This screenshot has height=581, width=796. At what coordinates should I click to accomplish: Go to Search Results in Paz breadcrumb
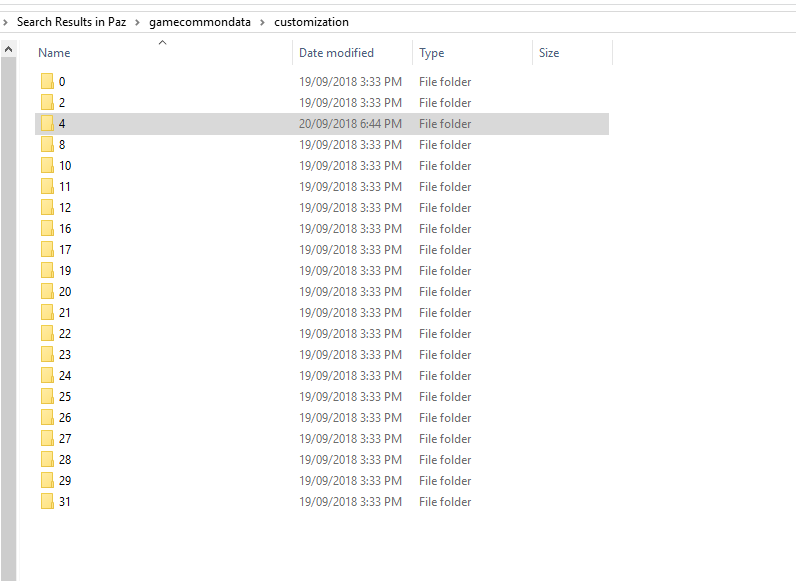(71, 22)
